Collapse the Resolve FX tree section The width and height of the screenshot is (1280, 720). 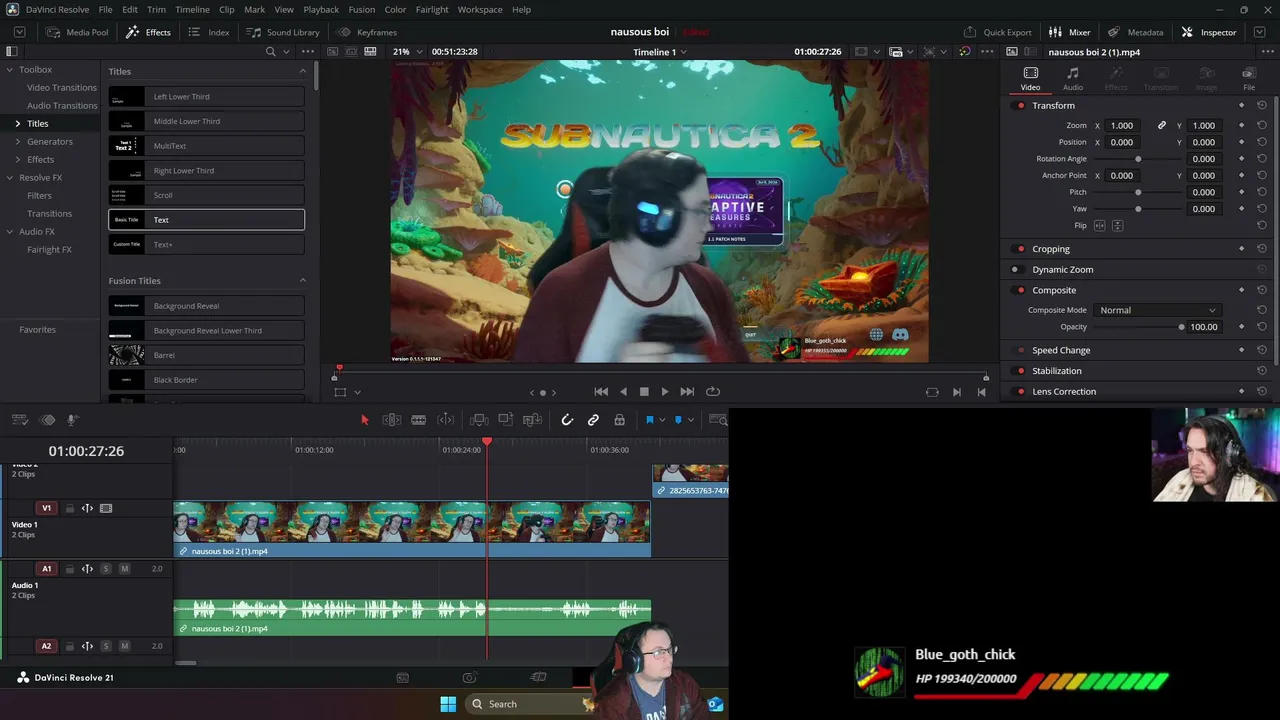coord(9,178)
